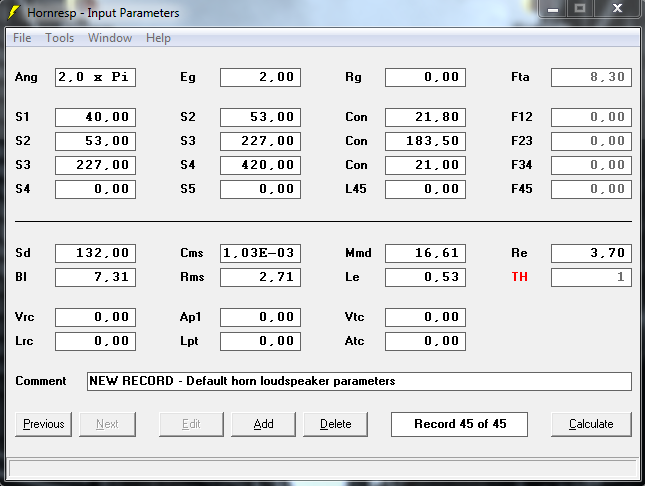Select the Ap1 input field

[260, 317]
